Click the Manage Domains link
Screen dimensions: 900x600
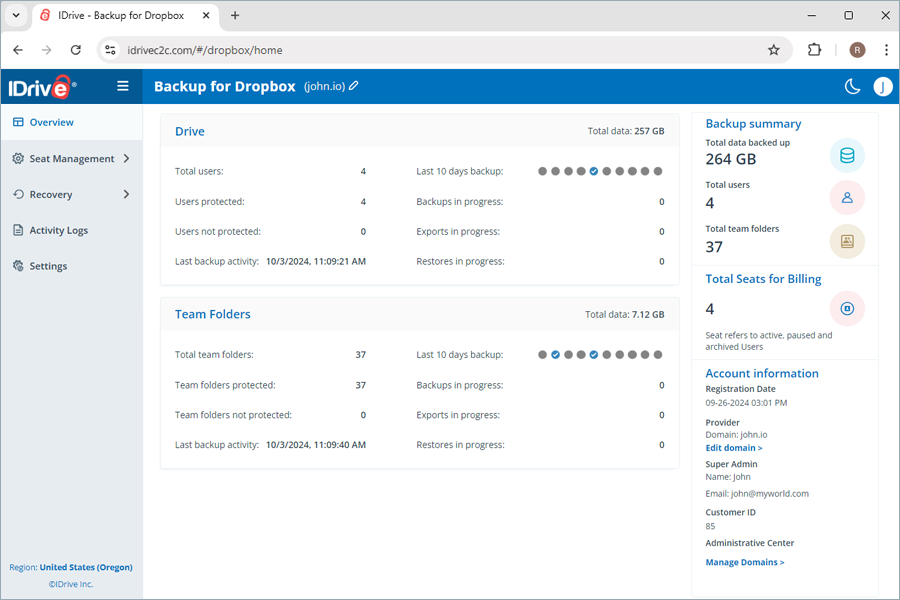[744, 562]
